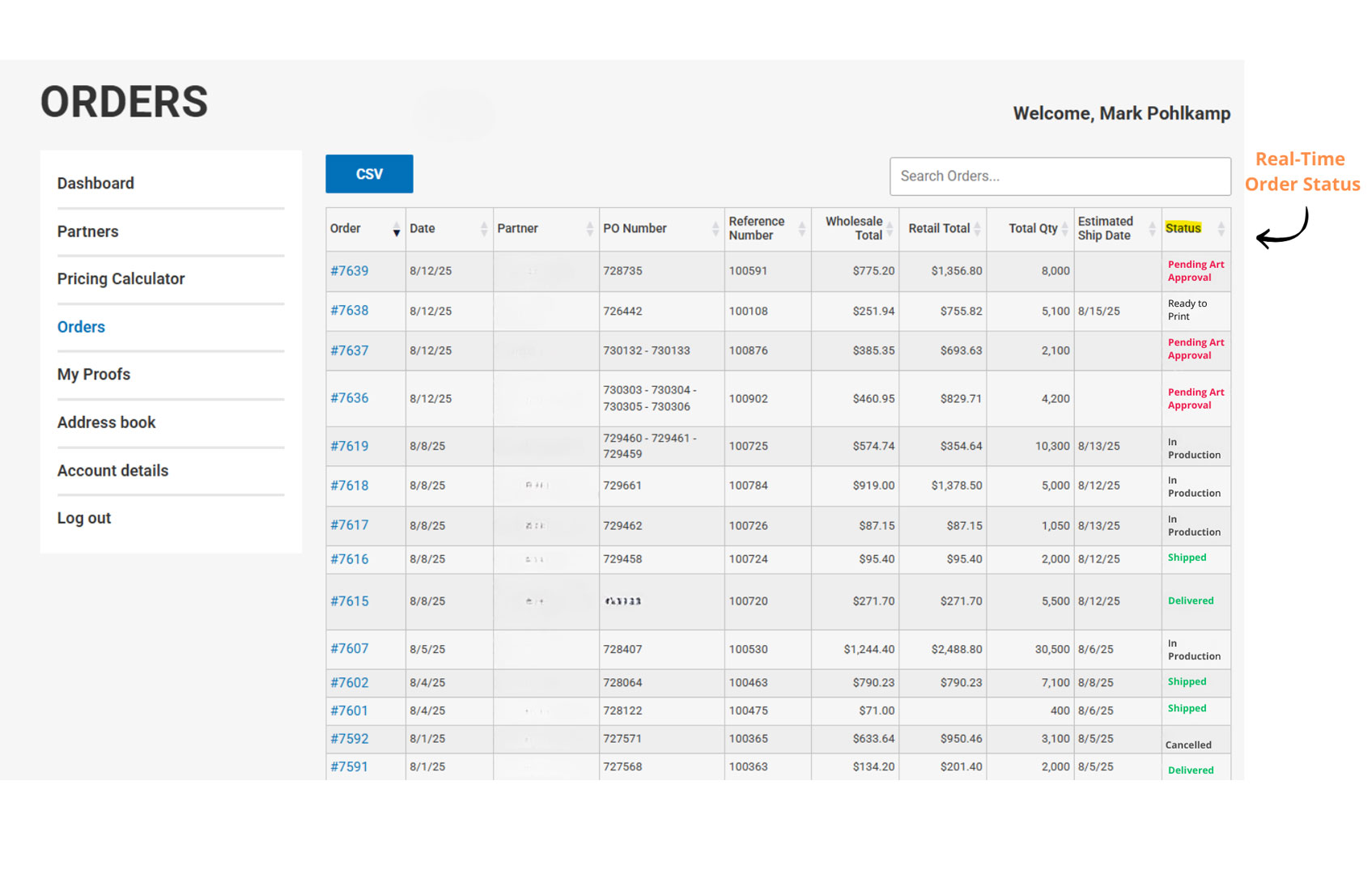Focus the Search Orders field
The image size is (1372, 874).
(x=1060, y=176)
